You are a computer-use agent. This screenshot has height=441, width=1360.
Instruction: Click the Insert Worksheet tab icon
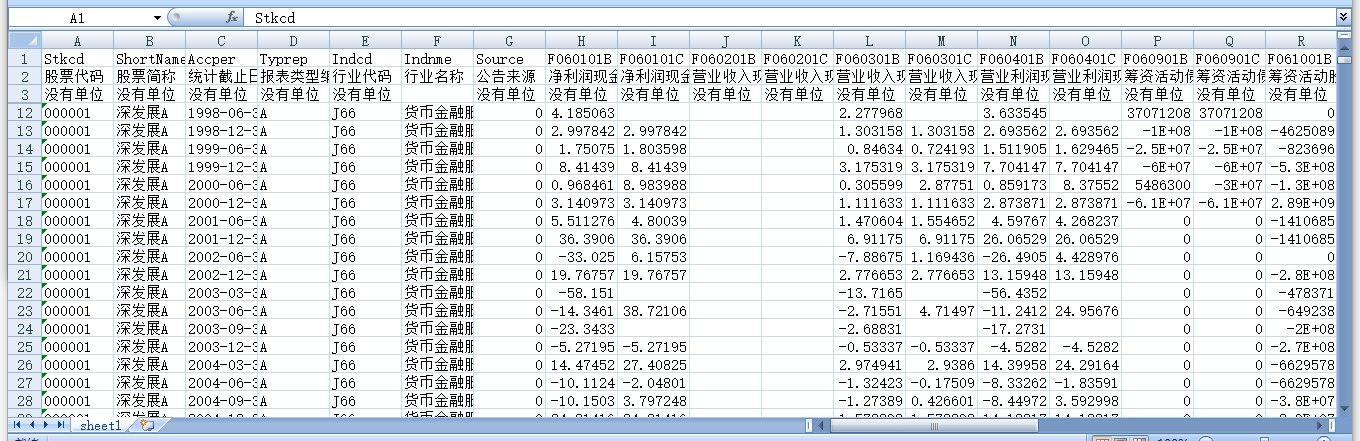(147, 425)
